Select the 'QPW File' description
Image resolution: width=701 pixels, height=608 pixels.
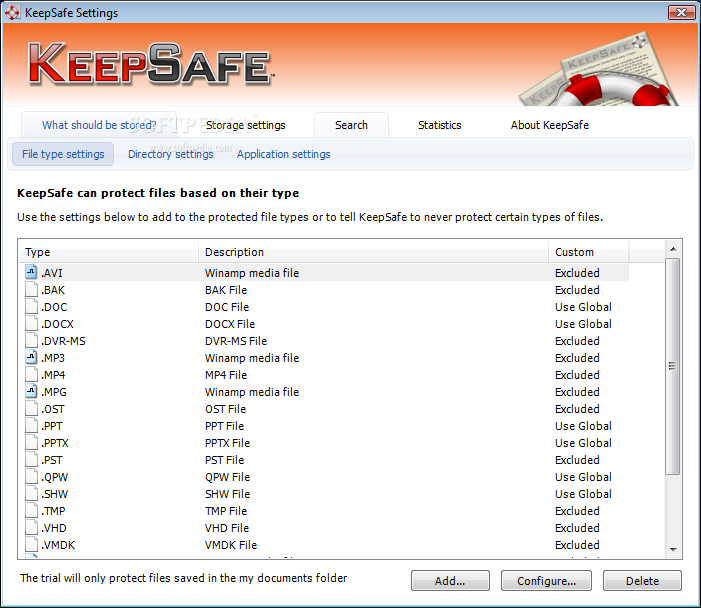pos(227,477)
